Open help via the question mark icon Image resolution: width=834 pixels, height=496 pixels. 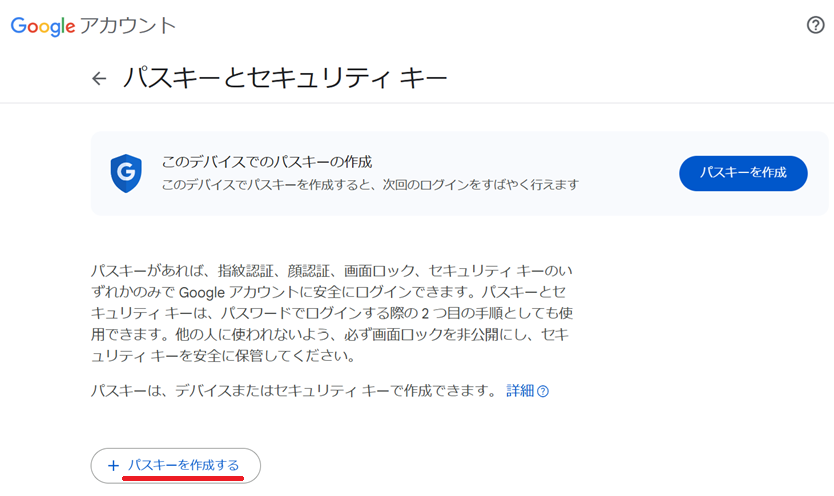(x=815, y=25)
